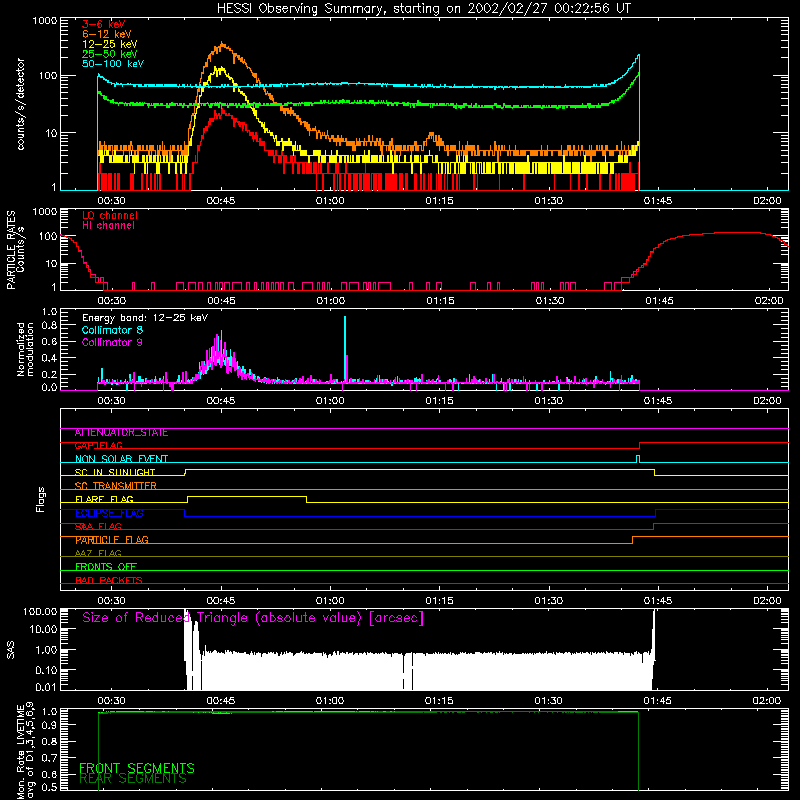
Task: Click the SAS vertical axis label
Action: (11, 649)
